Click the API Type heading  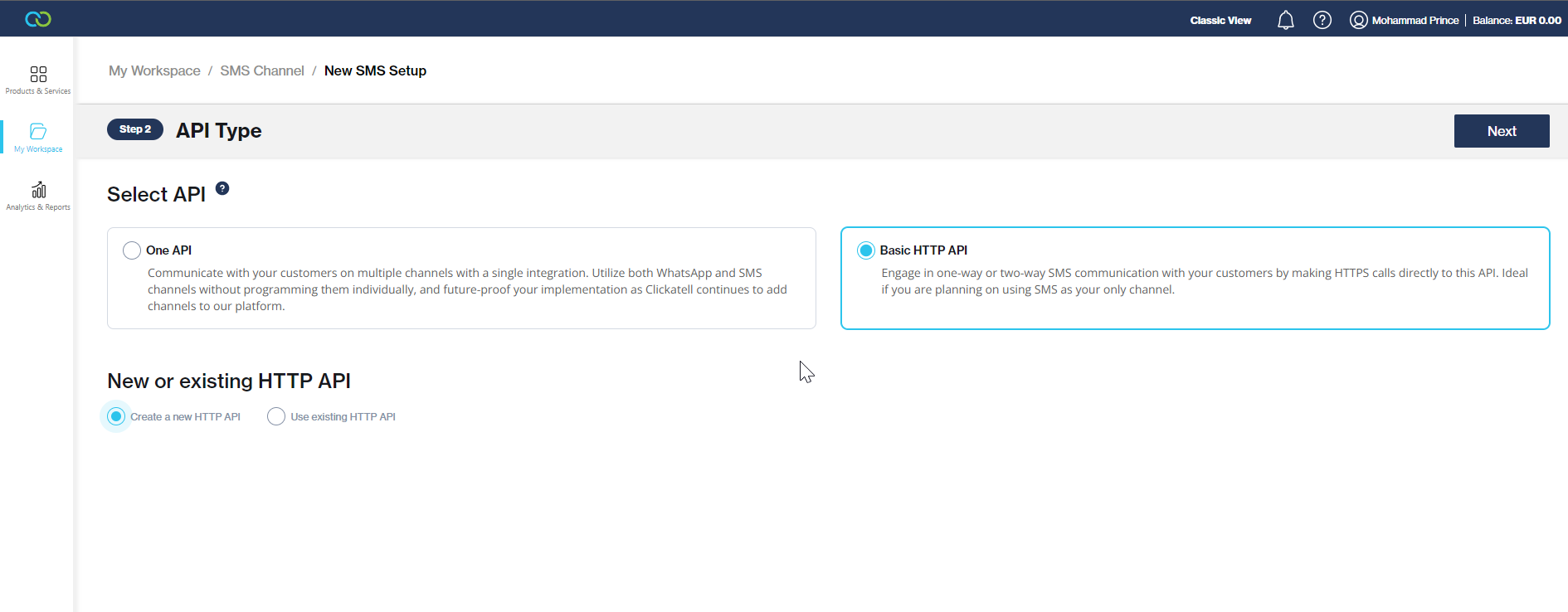tap(219, 130)
